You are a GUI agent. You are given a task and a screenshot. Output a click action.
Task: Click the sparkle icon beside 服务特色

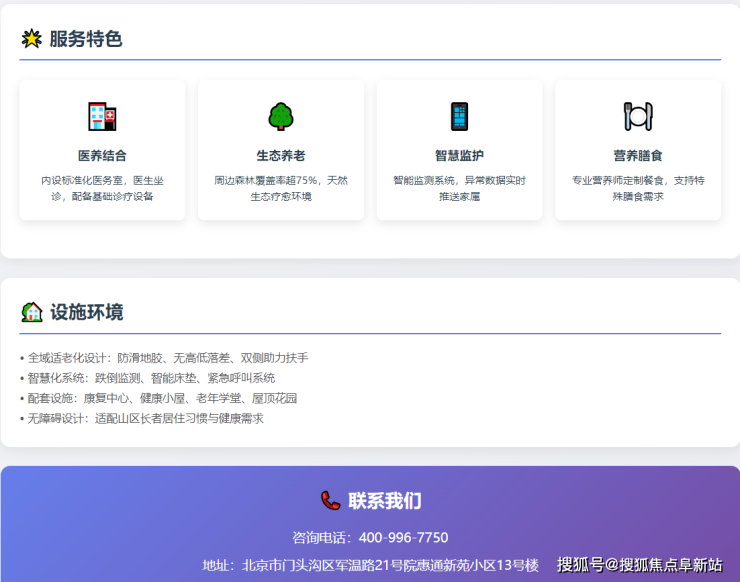pos(31,39)
